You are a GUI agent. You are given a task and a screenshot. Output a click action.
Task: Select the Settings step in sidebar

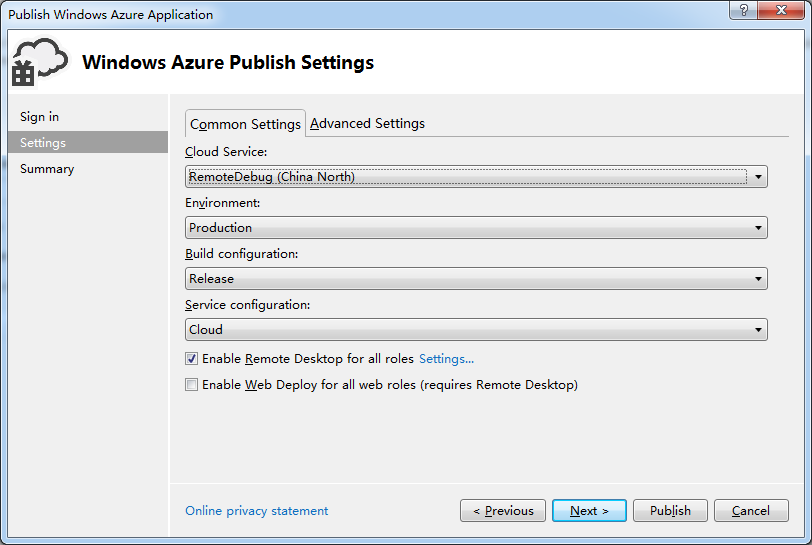pos(88,142)
